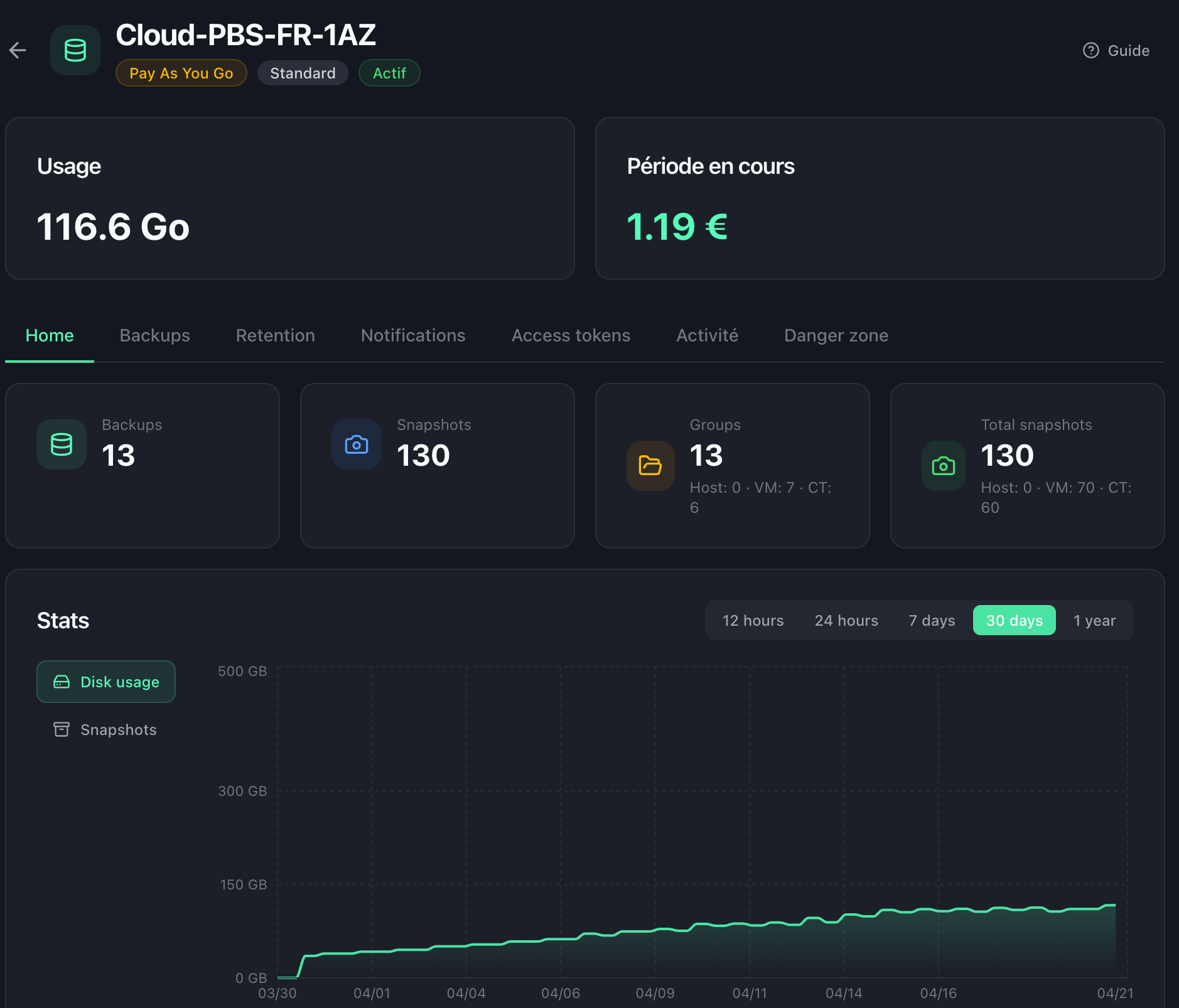Open the Retention settings
1179x1008 pixels.
point(275,335)
